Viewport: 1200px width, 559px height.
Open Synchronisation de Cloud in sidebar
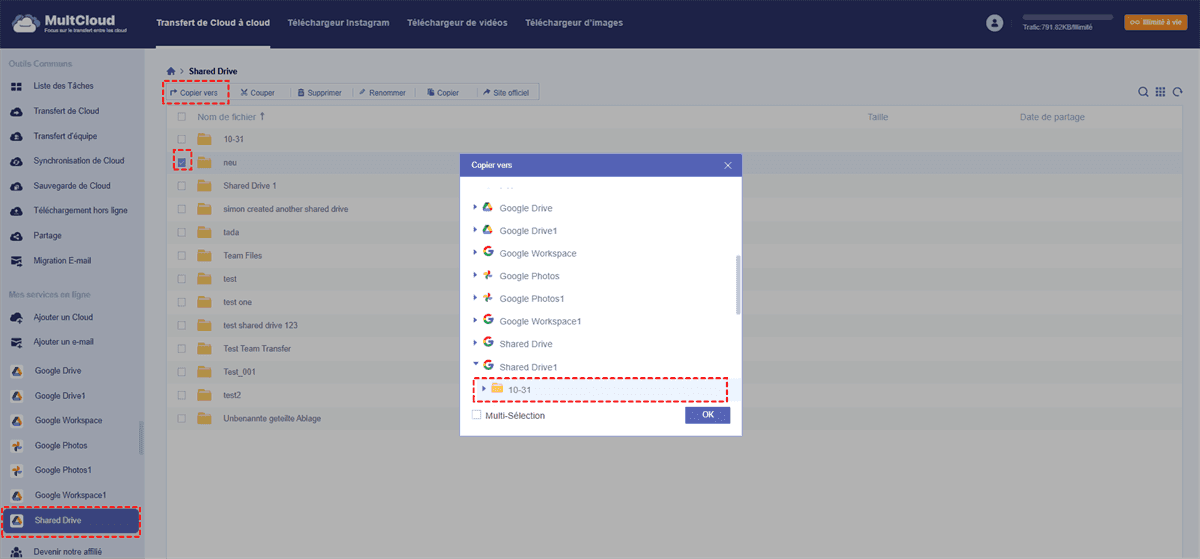click(x=78, y=161)
